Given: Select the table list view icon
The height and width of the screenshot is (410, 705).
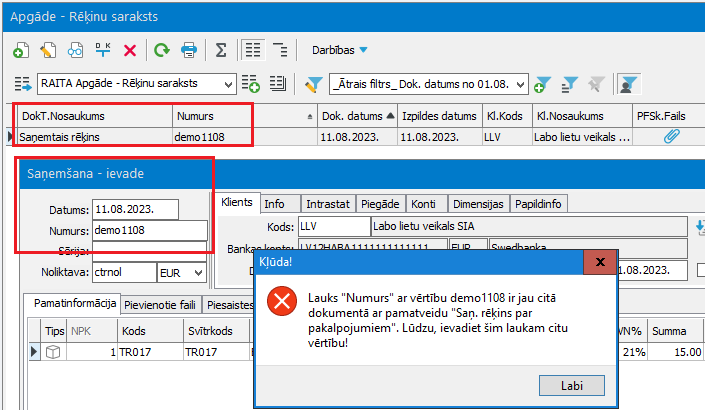Looking at the screenshot, I should (253, 49).
